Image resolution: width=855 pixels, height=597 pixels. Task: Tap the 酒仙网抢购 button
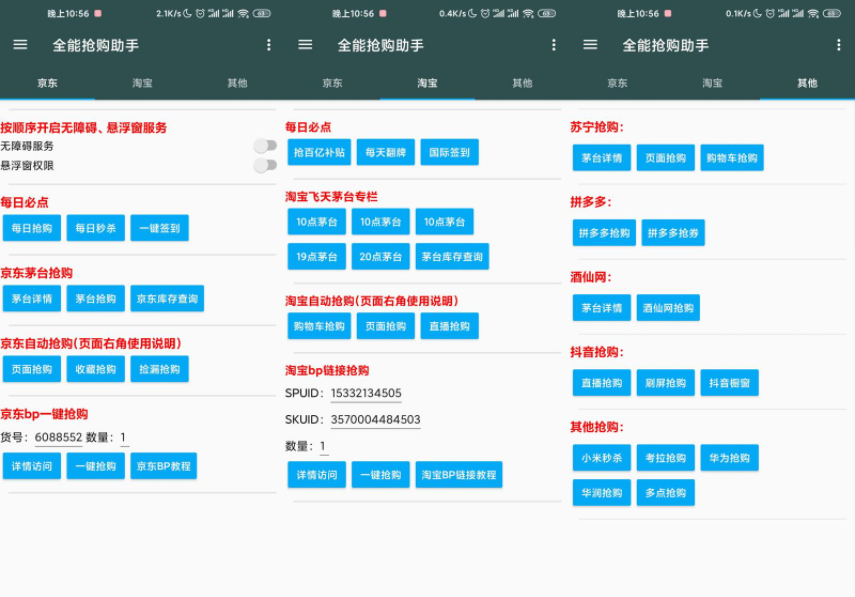click(668, 308)
